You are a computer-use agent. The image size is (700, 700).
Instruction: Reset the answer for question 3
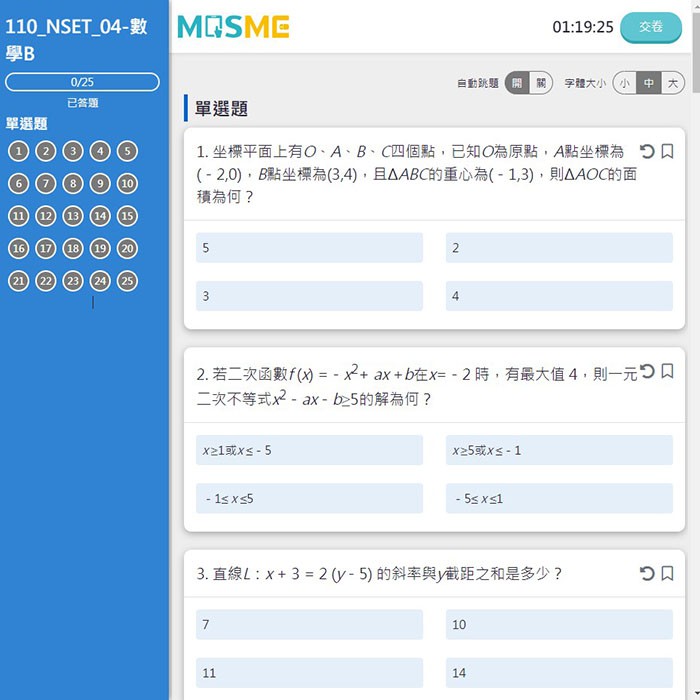click(x=647, y=573)
